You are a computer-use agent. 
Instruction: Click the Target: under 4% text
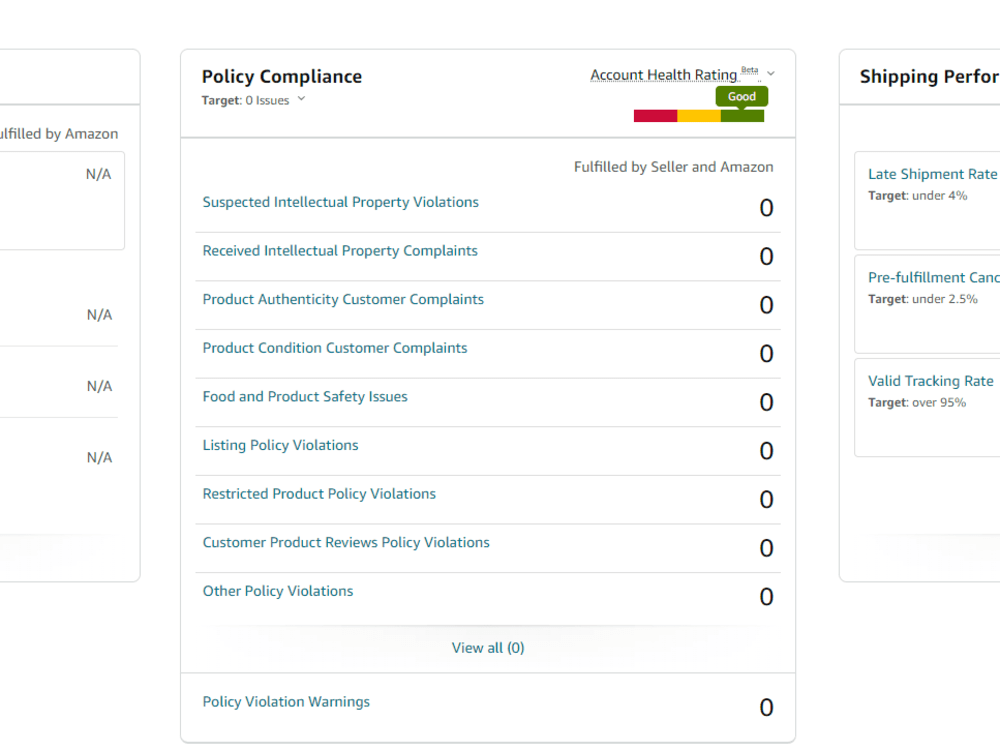tap(918, 196)
